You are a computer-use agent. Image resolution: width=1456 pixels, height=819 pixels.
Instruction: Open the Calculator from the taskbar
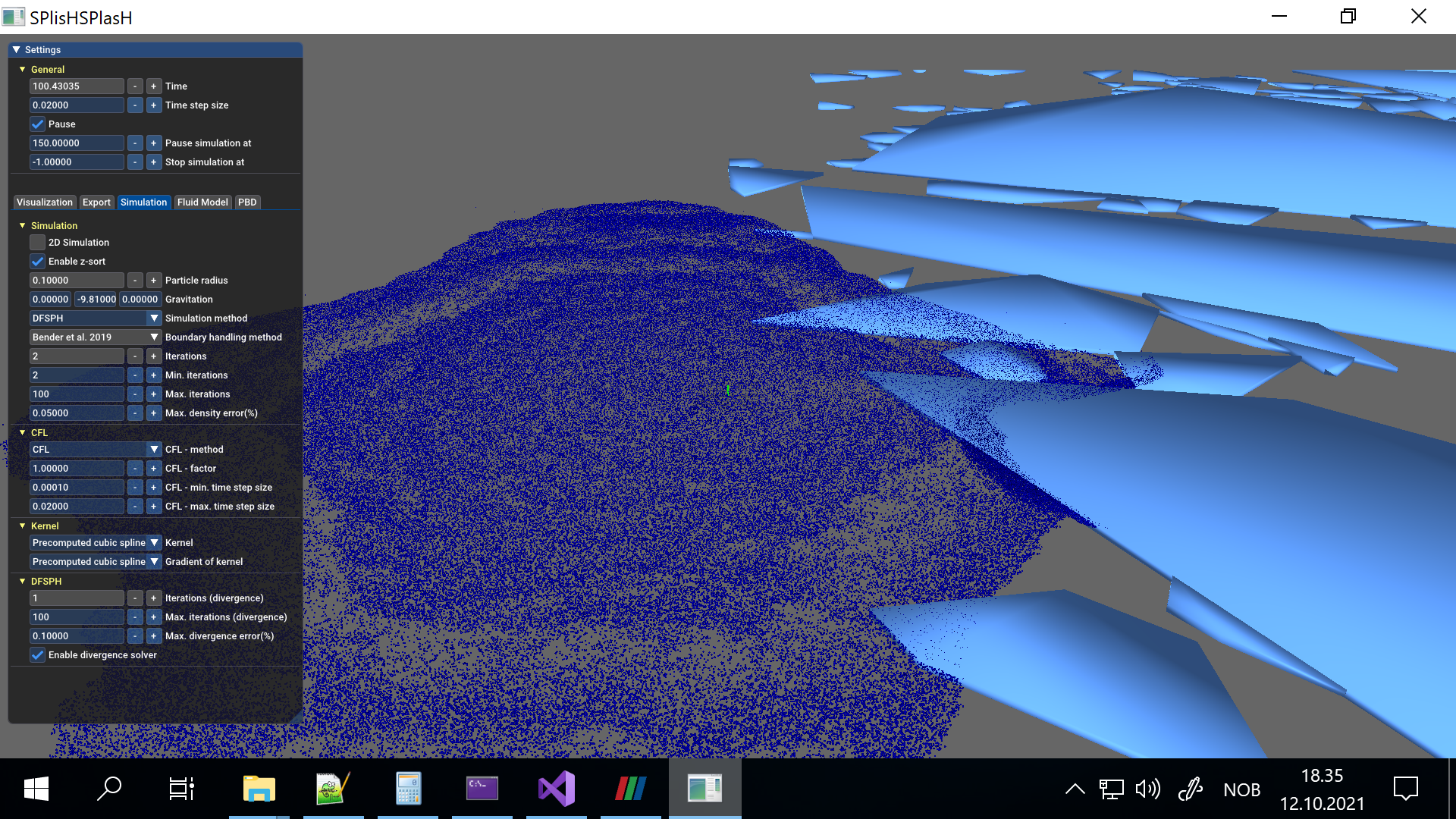[x=408, y=789]
